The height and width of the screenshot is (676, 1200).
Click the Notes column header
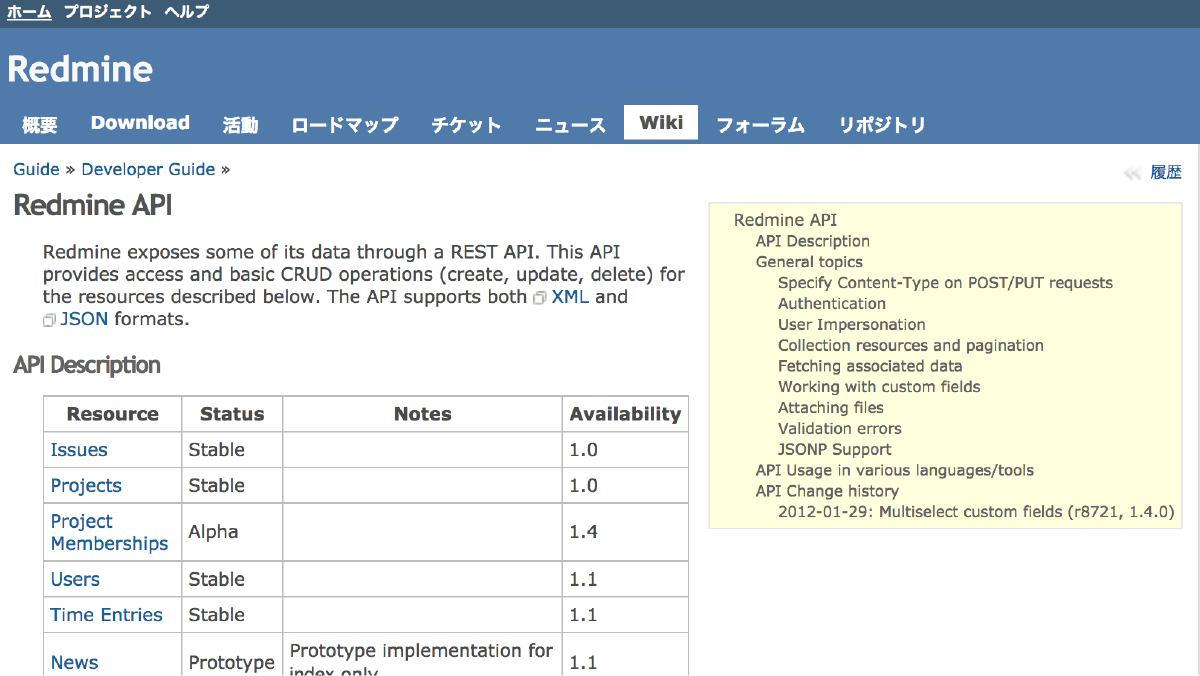[x=423, y=414]
